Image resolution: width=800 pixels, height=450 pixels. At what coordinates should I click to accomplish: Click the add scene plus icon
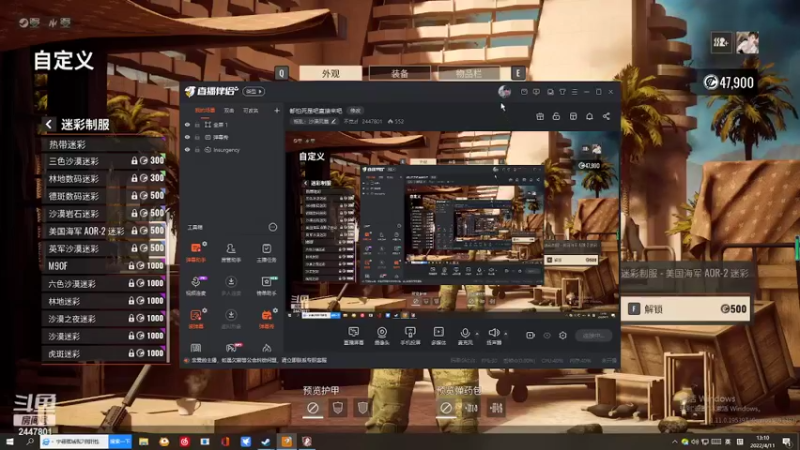(277, 110)
